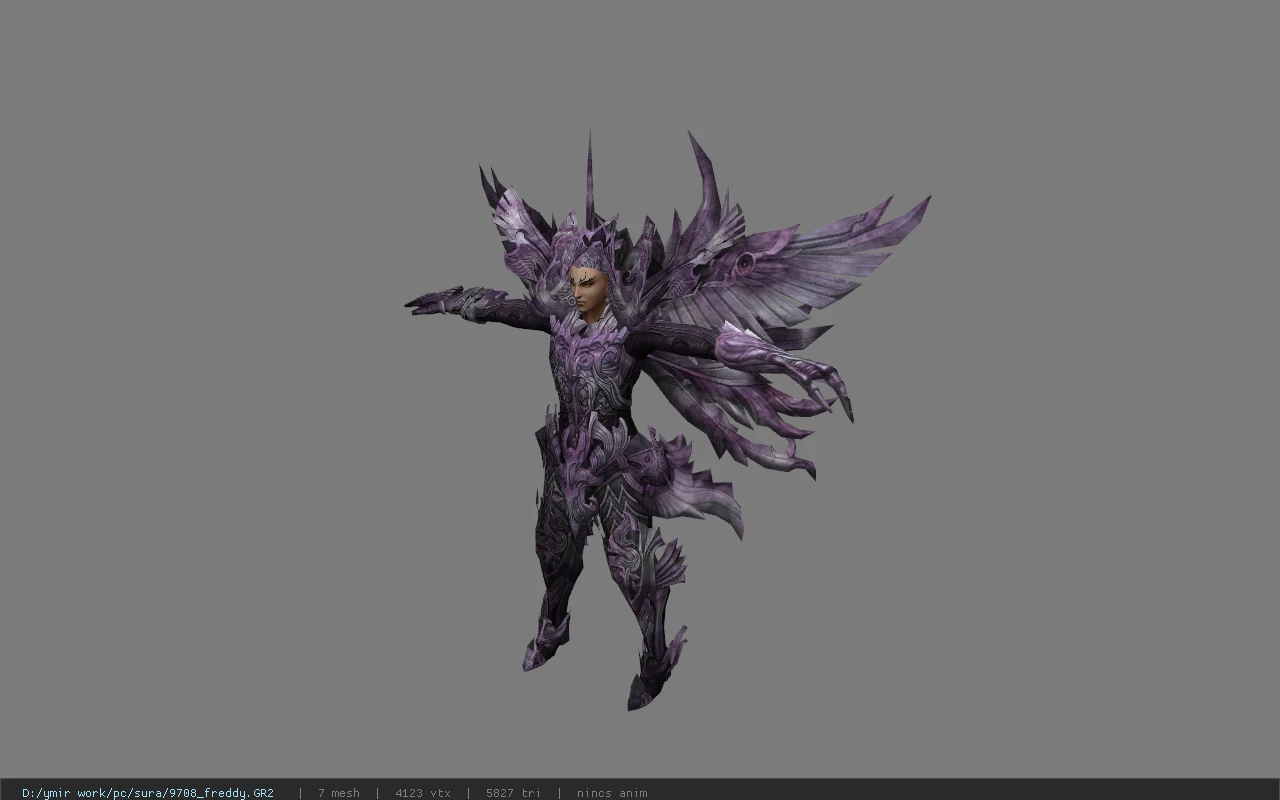Viewport: 1280px width, 800px height.
Task: Click the 'nincs anim' status text
Action: pos(612,793)
